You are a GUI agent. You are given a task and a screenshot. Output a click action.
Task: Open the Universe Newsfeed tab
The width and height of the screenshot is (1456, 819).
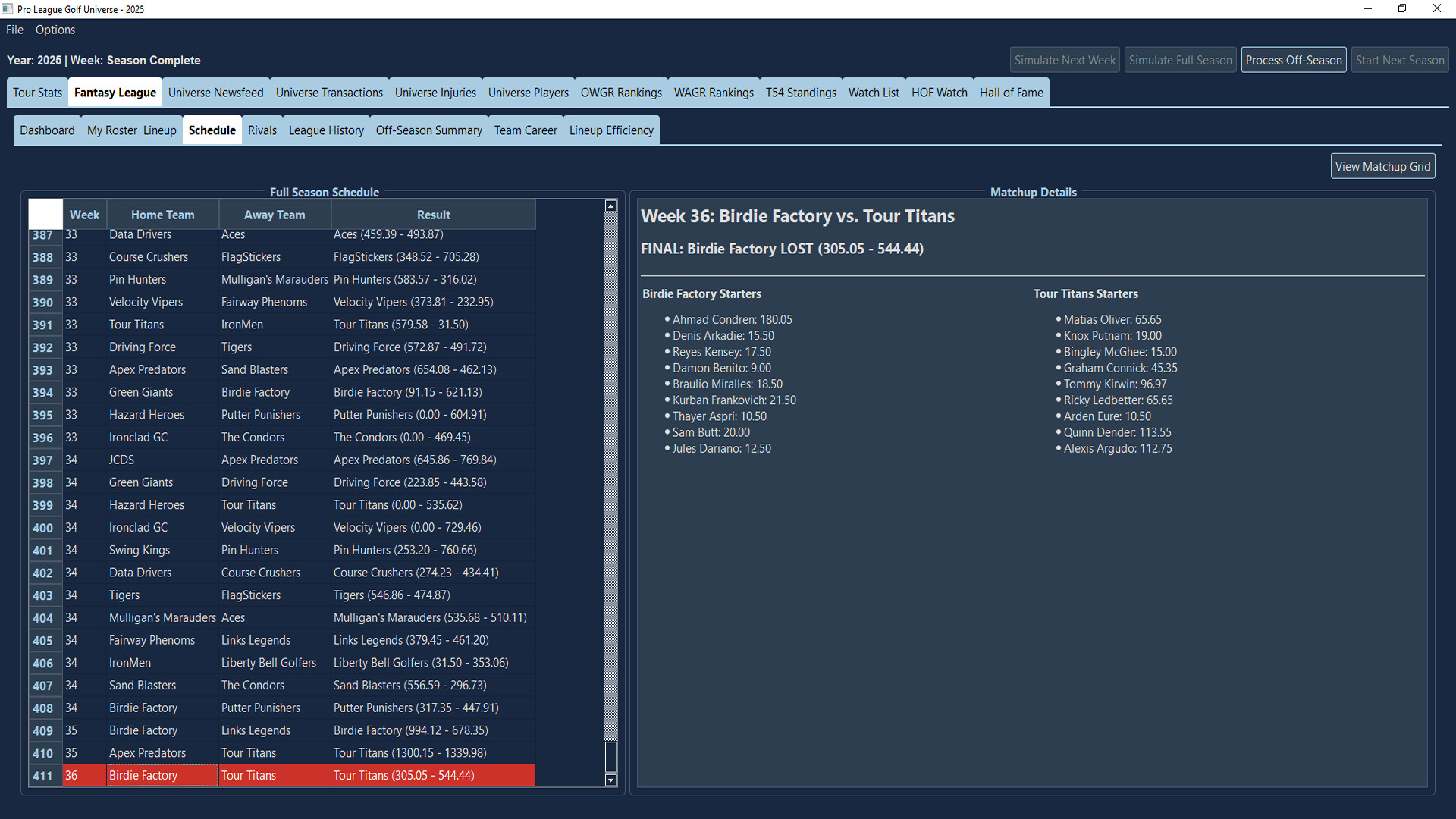coord(216,92)
